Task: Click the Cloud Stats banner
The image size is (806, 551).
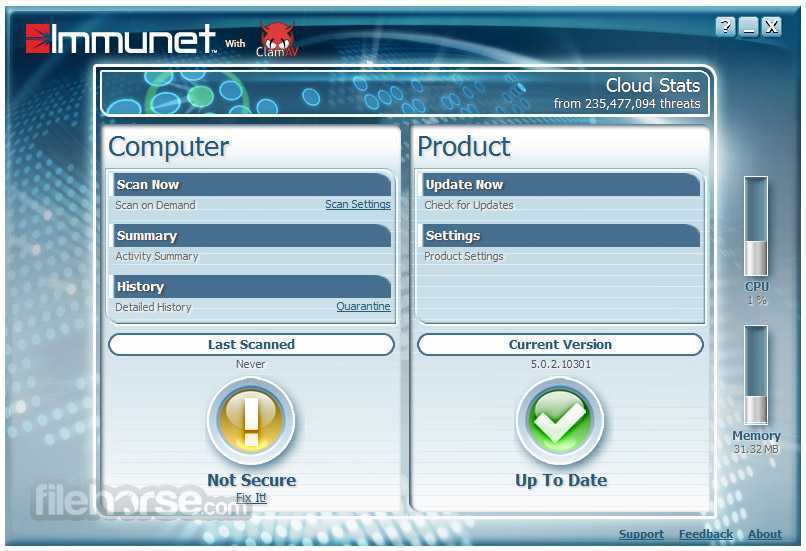Action: 407,93
